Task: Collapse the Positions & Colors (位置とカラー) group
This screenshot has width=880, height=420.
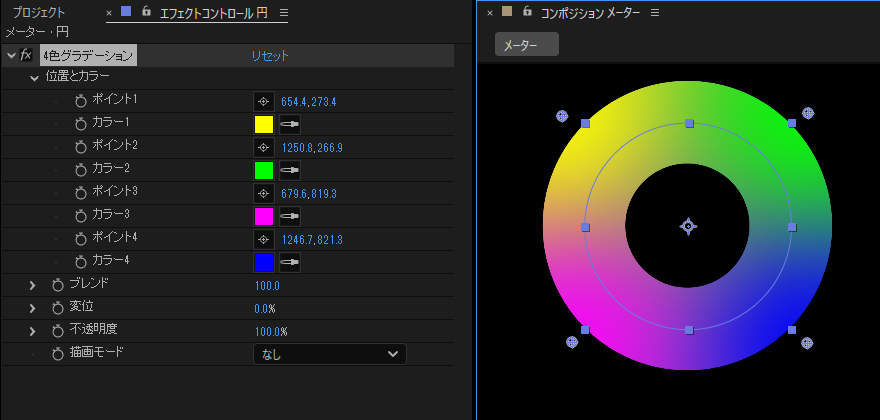Action: coord(34,77)
